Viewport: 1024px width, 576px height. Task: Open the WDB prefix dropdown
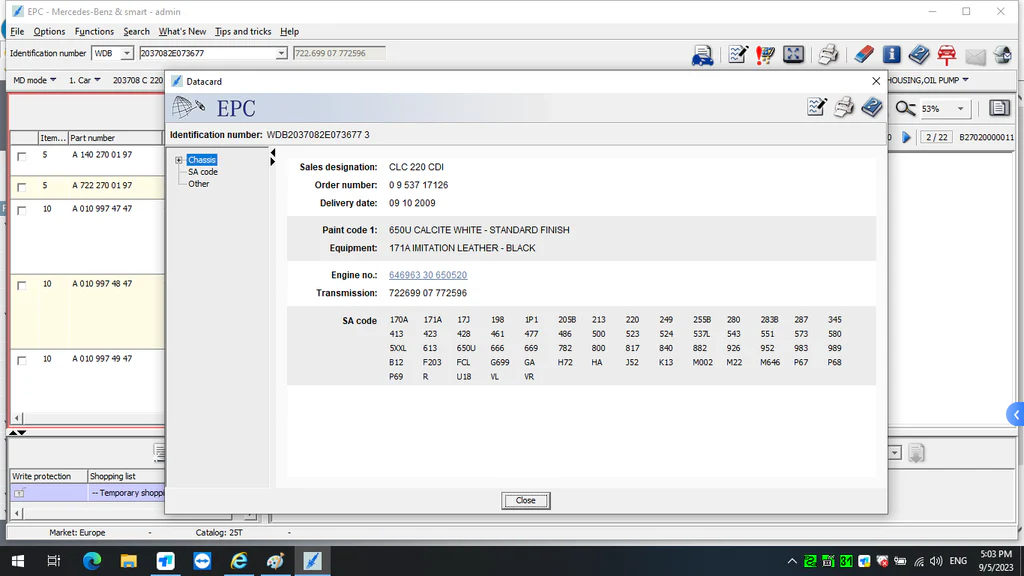(127, 53)
